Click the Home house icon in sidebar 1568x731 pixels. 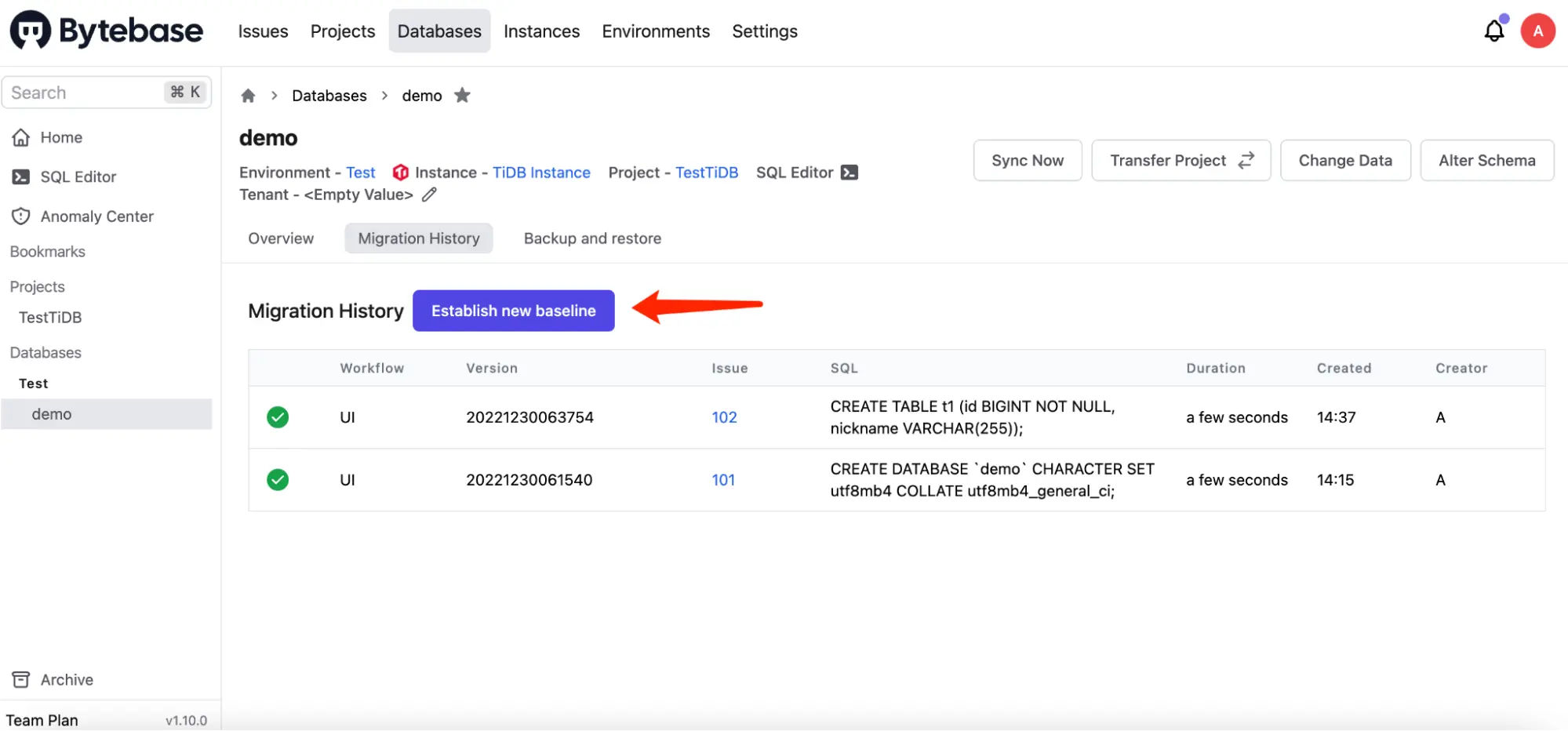[x=21, y=137]
